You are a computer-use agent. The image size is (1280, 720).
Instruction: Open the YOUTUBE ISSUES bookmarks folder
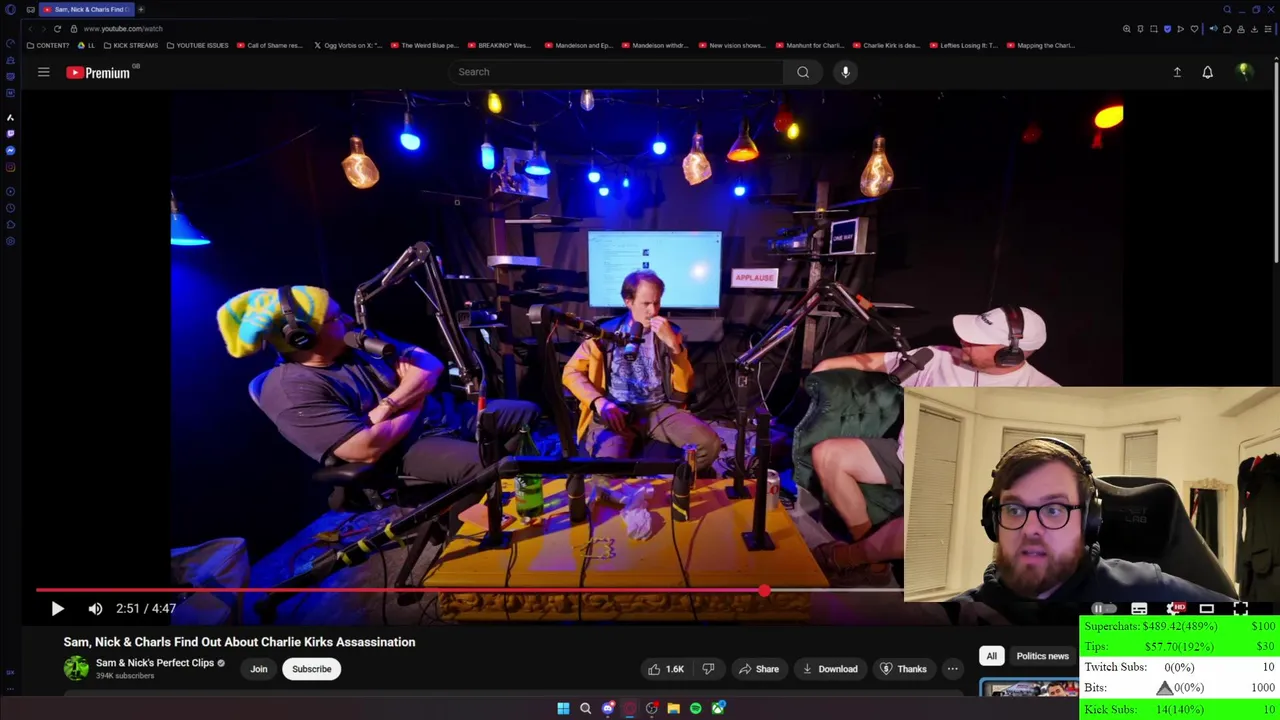pos(197,45)
